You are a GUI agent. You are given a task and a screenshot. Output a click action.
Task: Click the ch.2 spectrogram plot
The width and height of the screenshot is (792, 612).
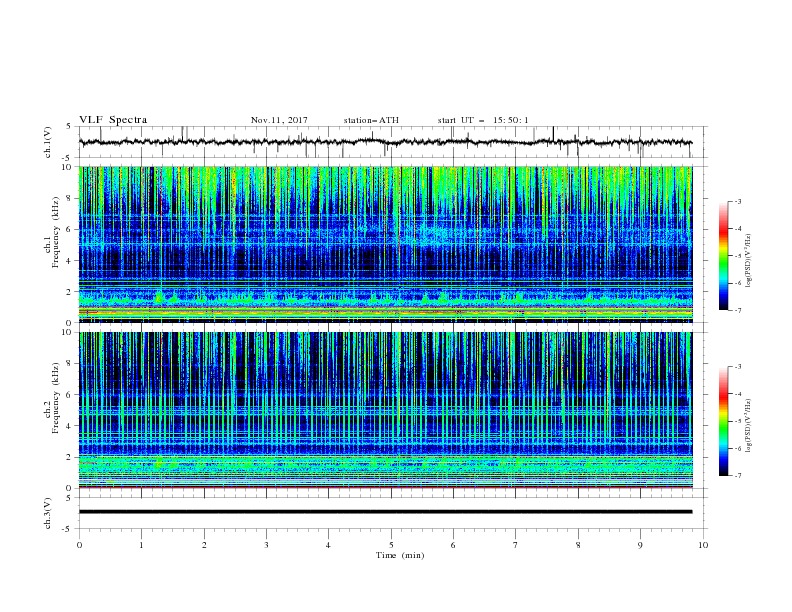coord(386,410)
